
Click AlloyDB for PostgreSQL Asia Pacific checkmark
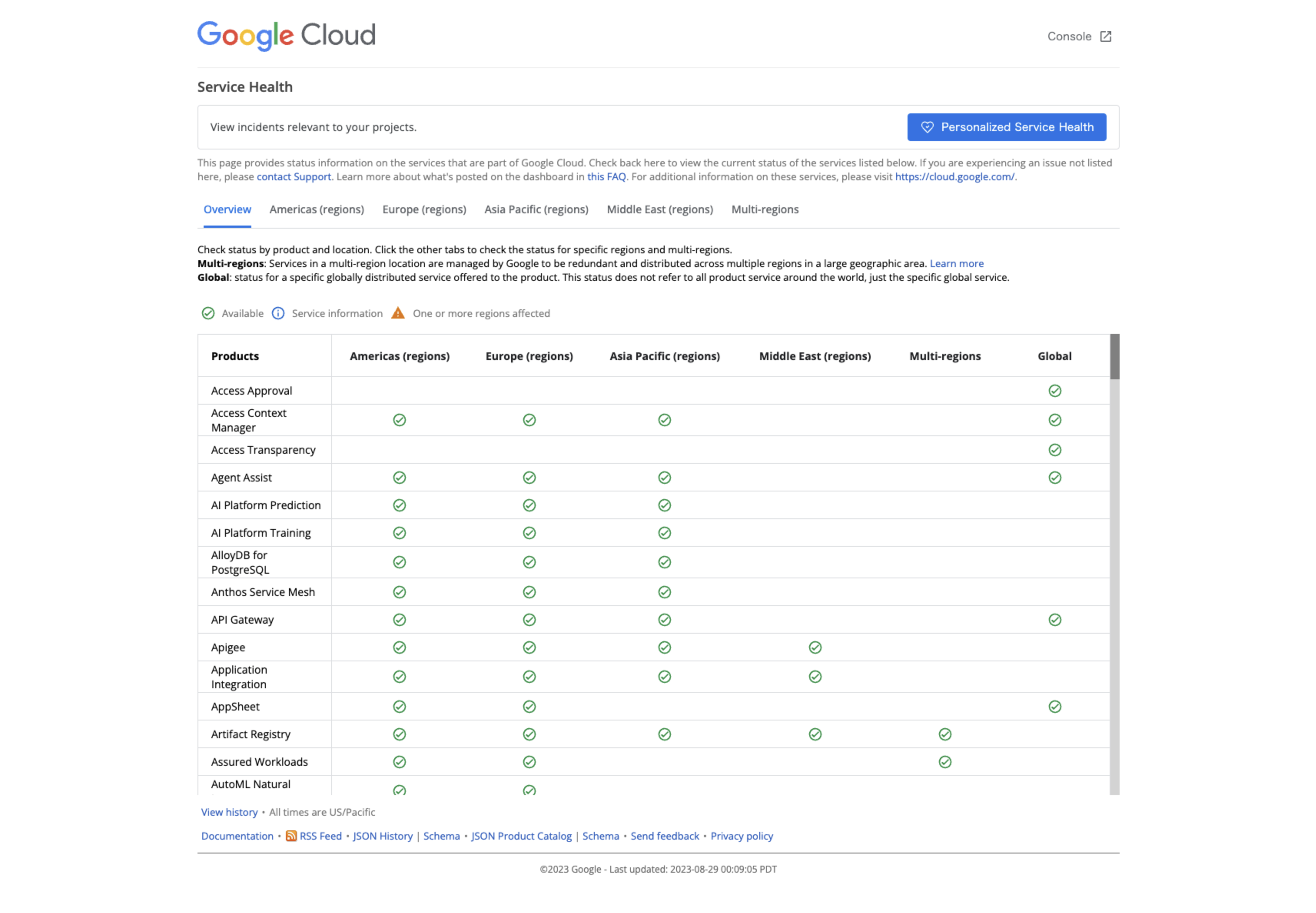click(x=664, y=562)
